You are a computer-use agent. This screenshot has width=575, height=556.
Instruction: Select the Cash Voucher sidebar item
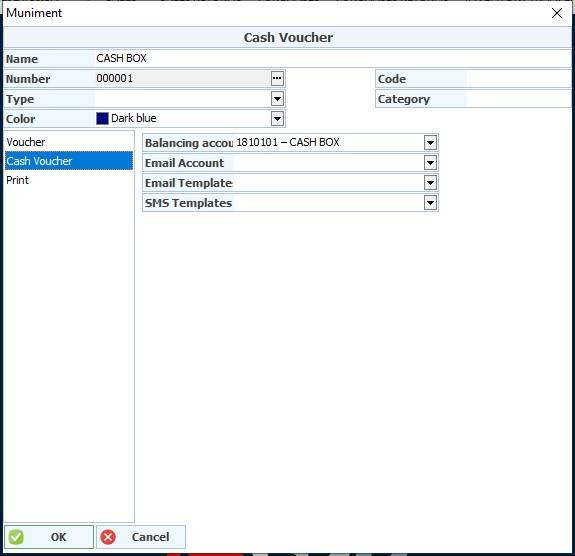click(69, 161)
